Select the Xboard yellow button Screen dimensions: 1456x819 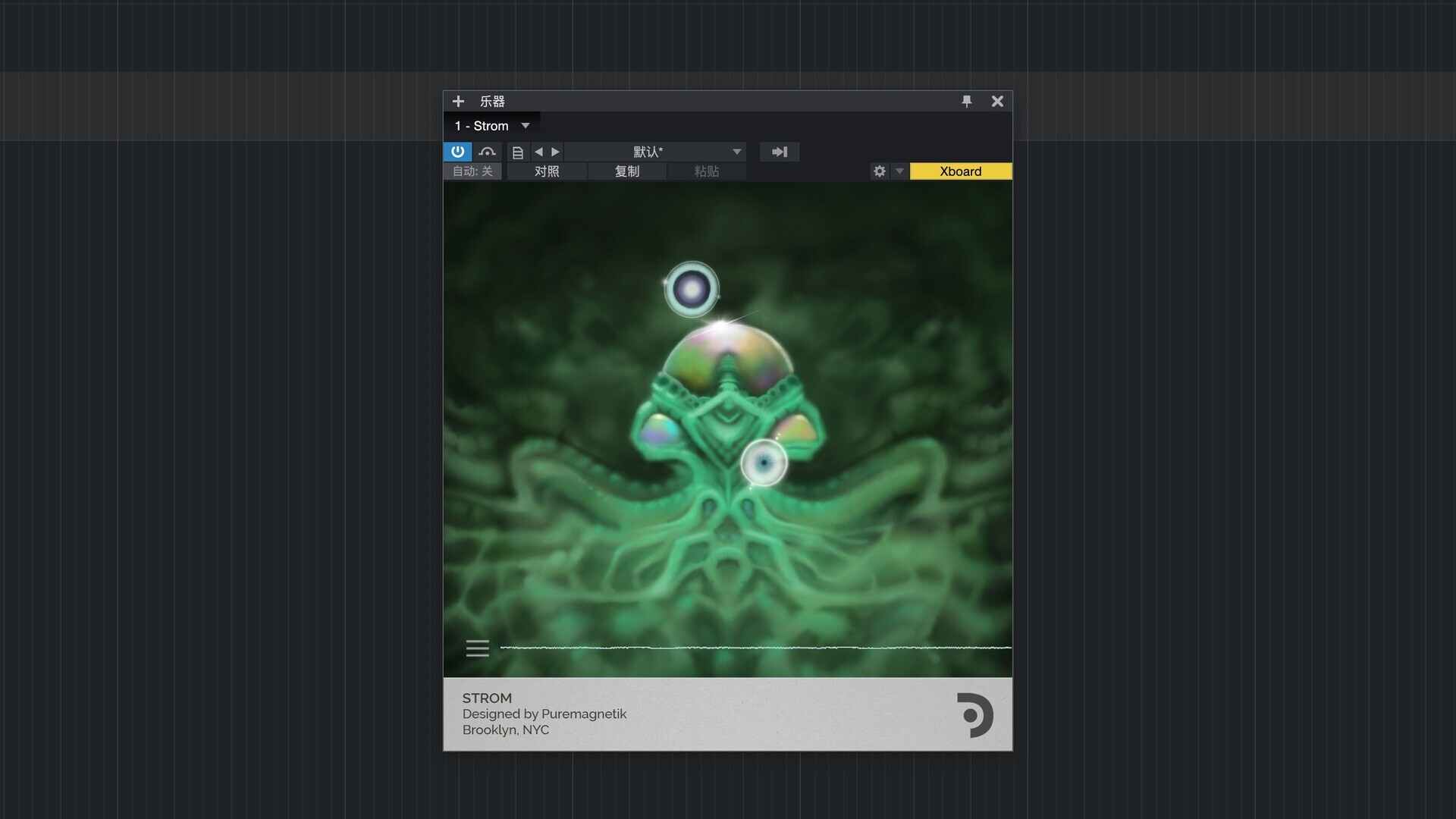[961, 171]
